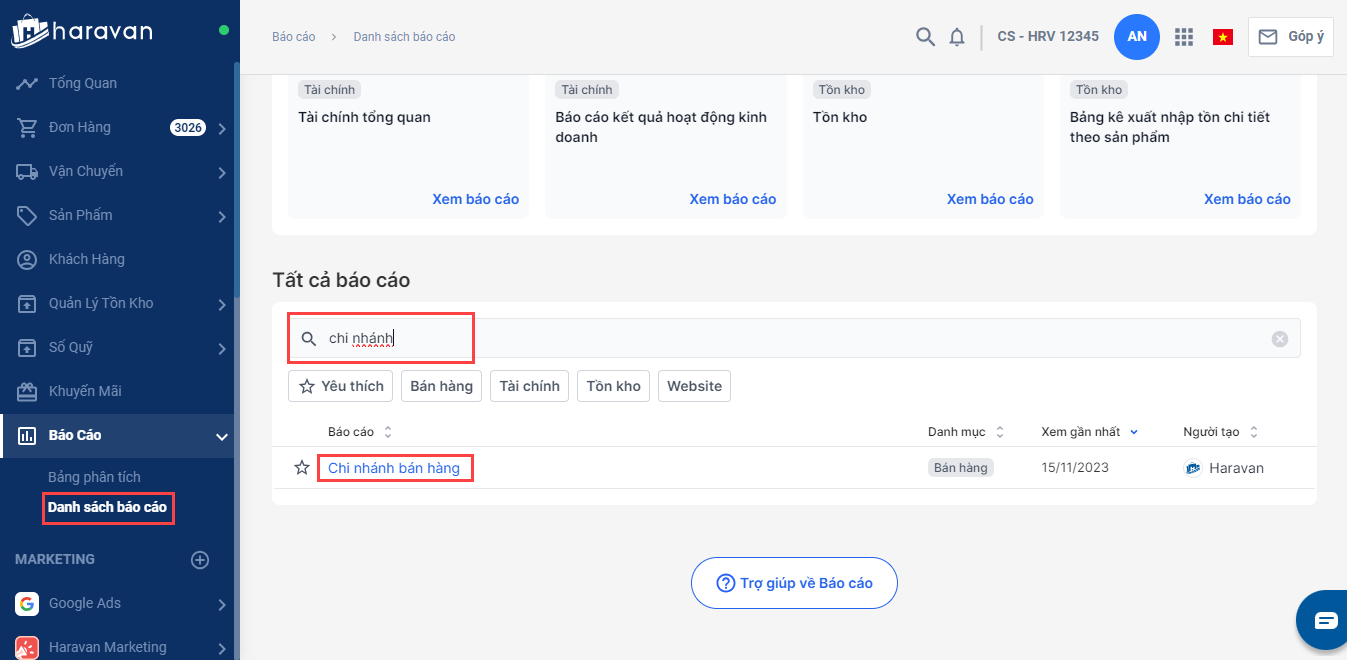Image resolution: width=1347 pixels, height=660 pixels.
Task: Toggle the Bán hàng filter chip
Action: pos(441,386)
